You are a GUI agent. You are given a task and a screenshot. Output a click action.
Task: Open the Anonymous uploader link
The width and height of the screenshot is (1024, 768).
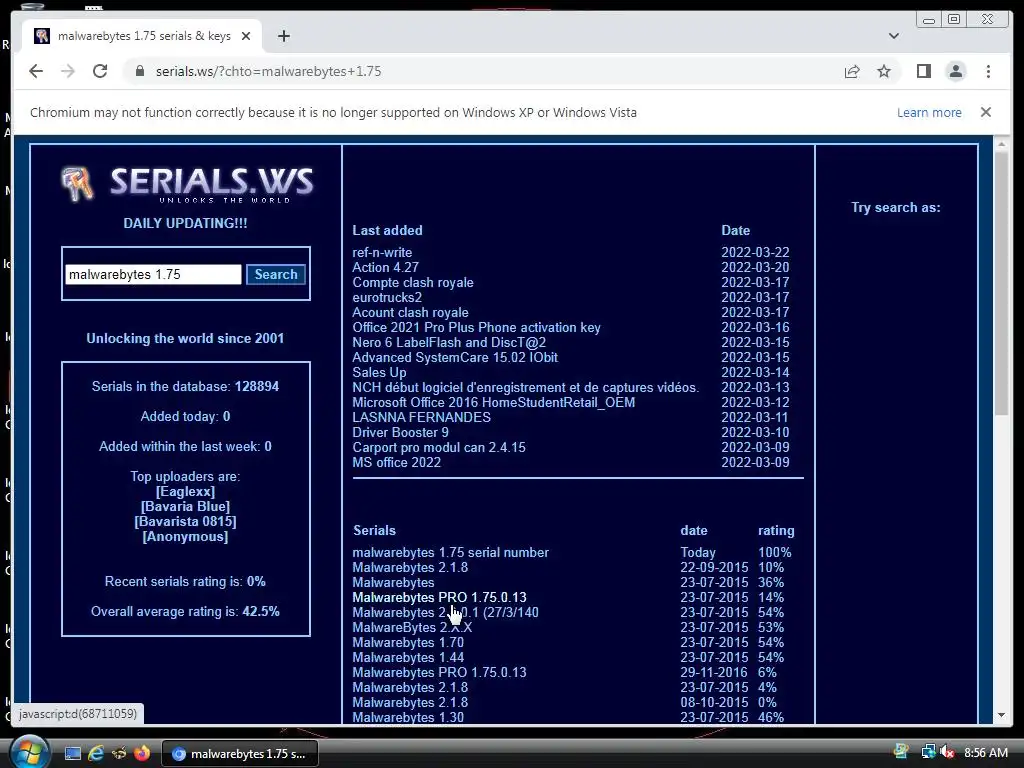pos(185,536)
